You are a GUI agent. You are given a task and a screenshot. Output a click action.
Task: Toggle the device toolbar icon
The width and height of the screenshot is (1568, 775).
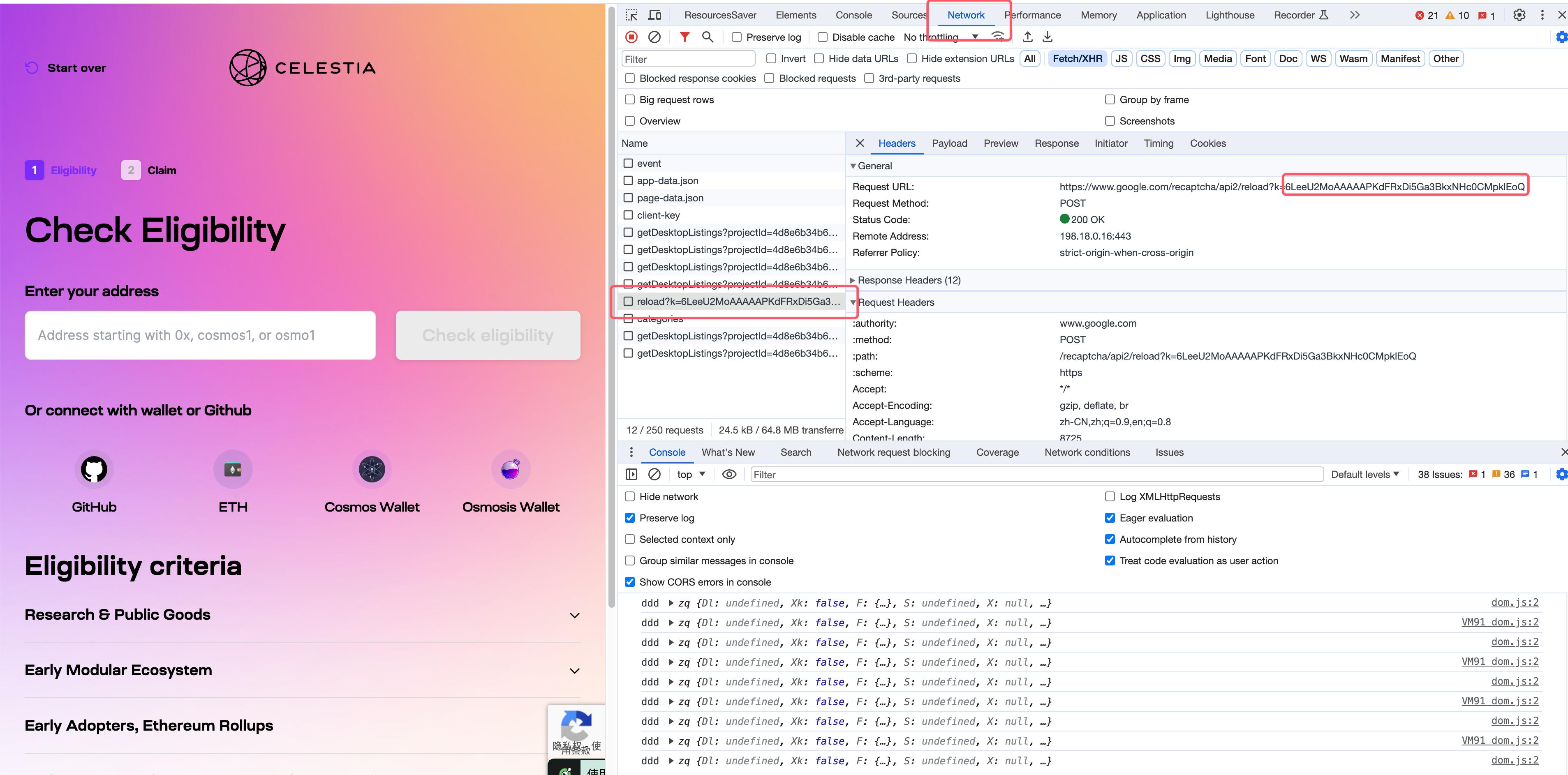[x=655, y=15]
